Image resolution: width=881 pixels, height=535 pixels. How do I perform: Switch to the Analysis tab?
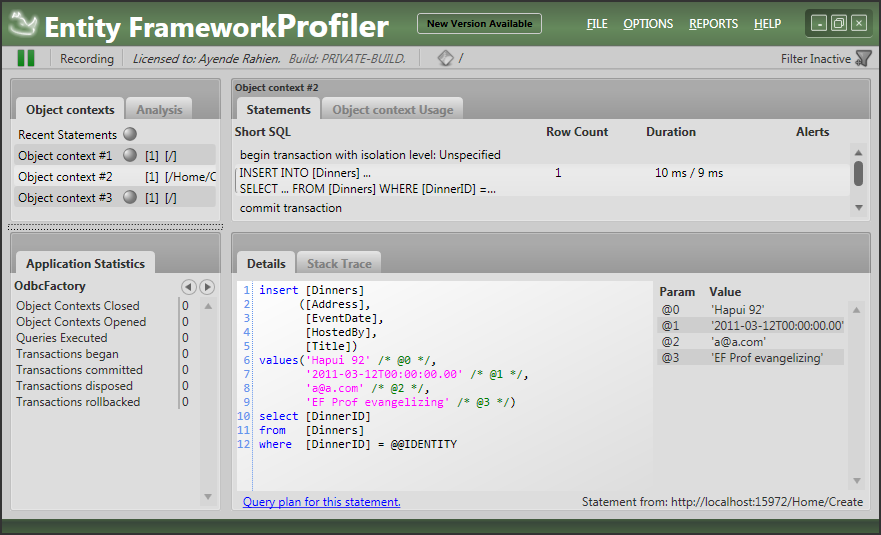point(159,109)
